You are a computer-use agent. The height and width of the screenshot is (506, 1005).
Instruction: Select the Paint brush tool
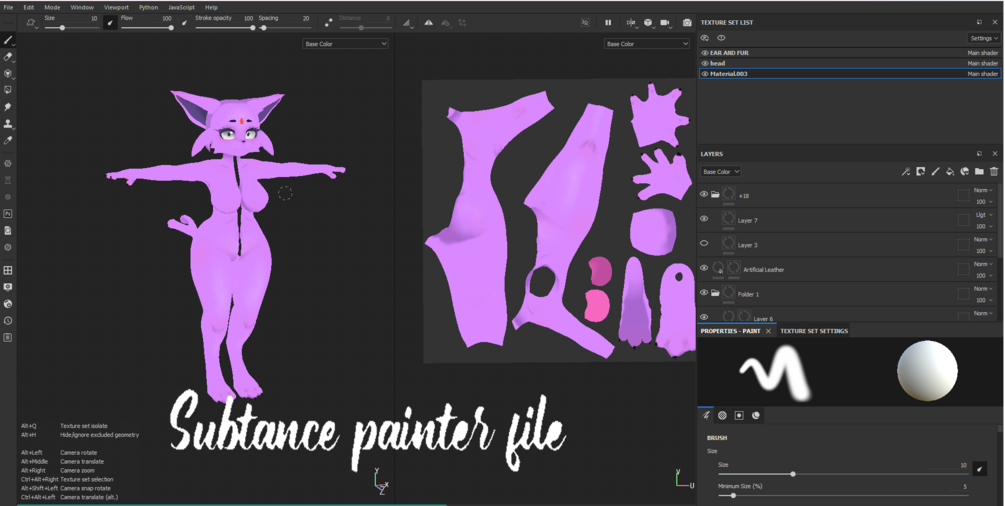click(8, 40)
